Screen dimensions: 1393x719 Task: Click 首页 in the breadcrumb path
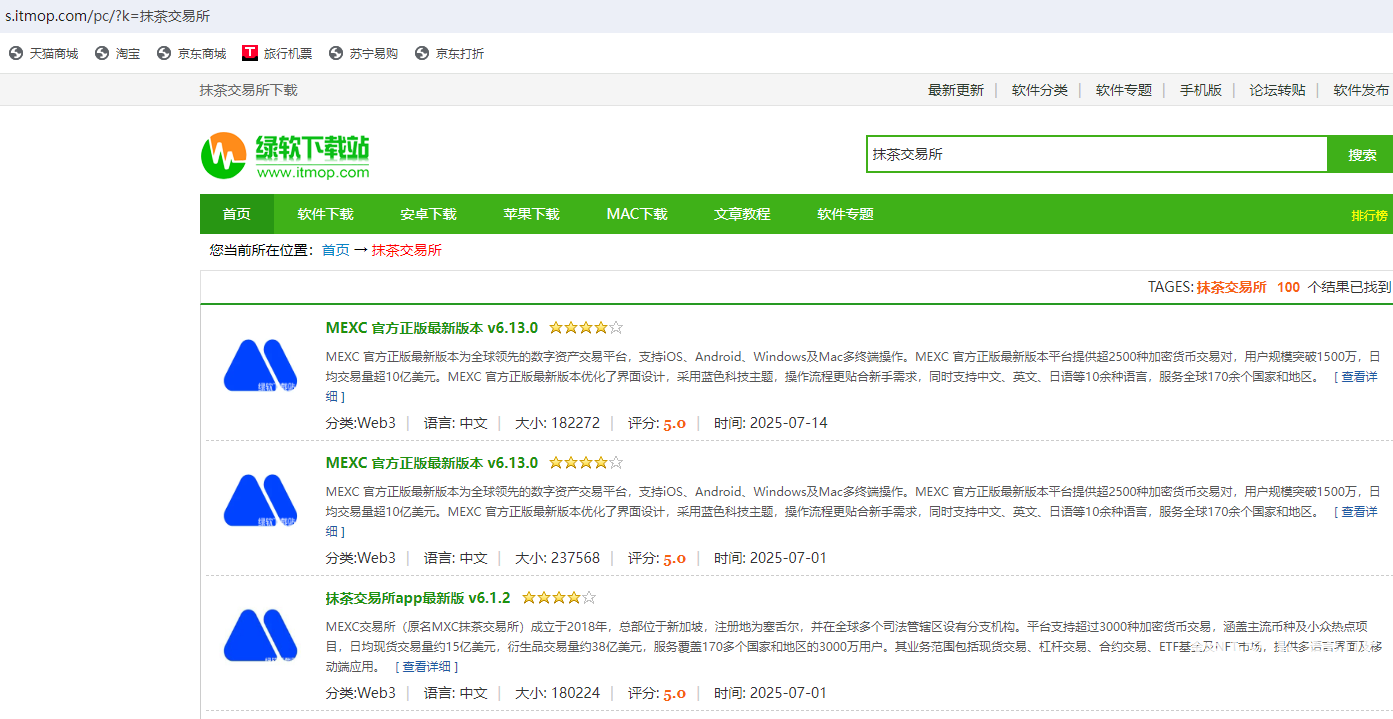335,250
